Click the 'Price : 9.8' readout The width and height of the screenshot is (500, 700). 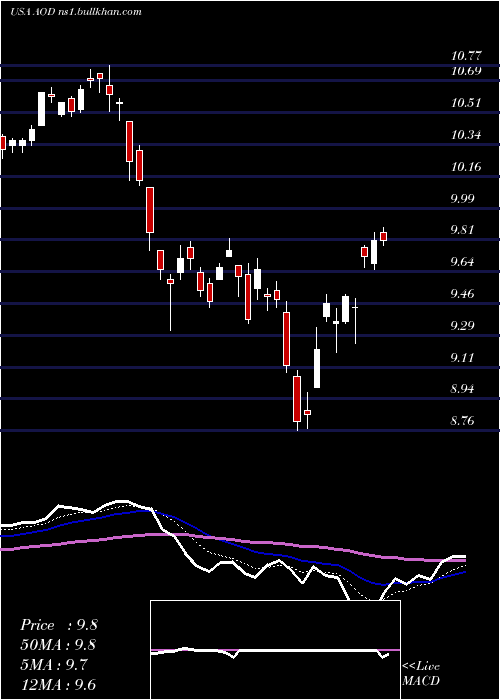point(58,625)
